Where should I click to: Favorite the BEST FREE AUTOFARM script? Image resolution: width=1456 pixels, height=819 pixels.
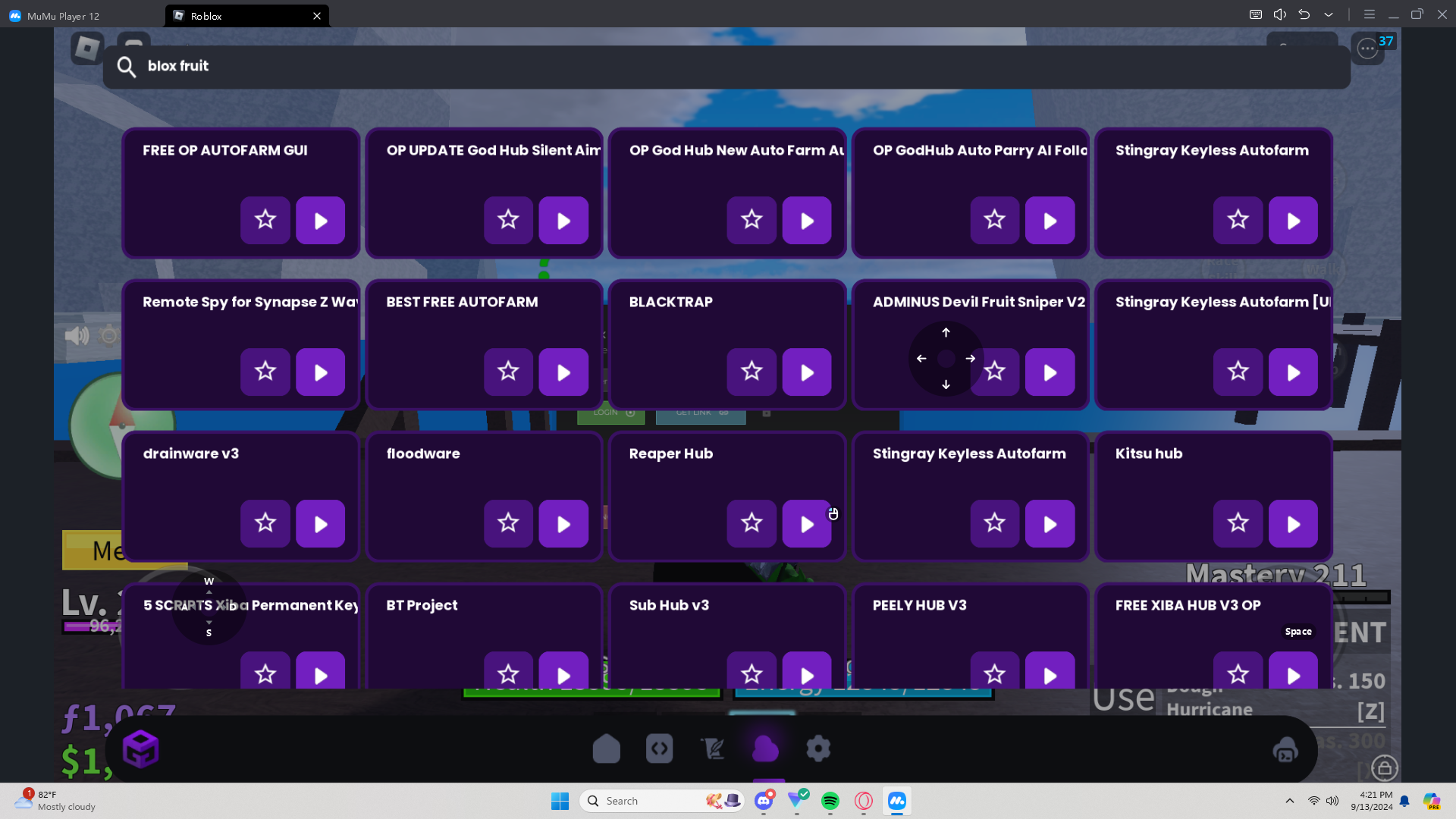(509, 372)
